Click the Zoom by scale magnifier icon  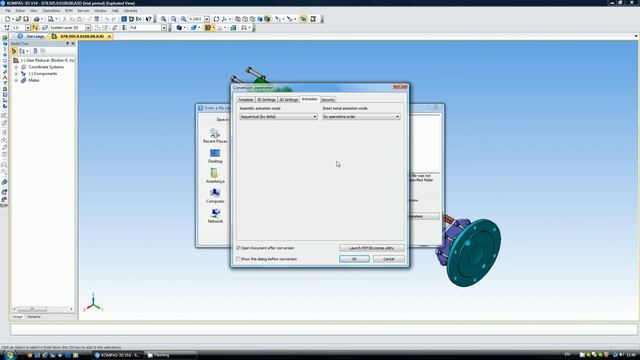[x=183, y=19]
